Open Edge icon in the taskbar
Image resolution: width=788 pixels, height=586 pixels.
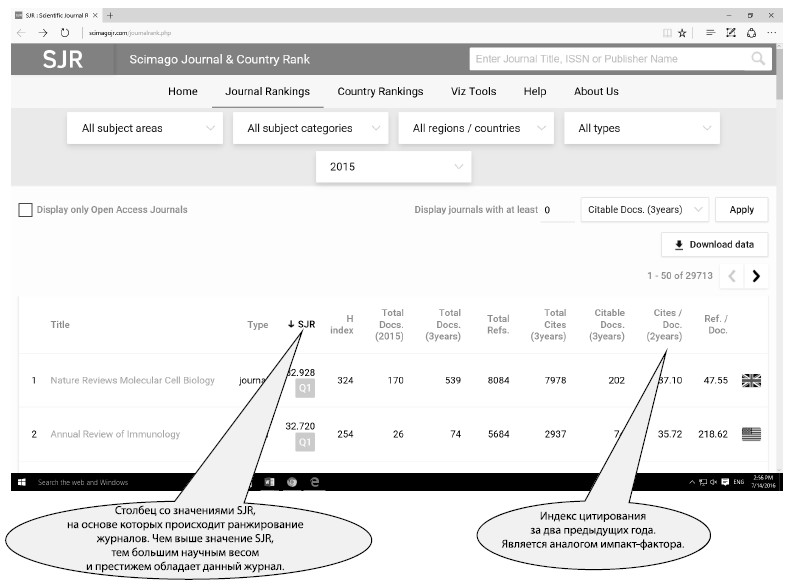[315, 482]
